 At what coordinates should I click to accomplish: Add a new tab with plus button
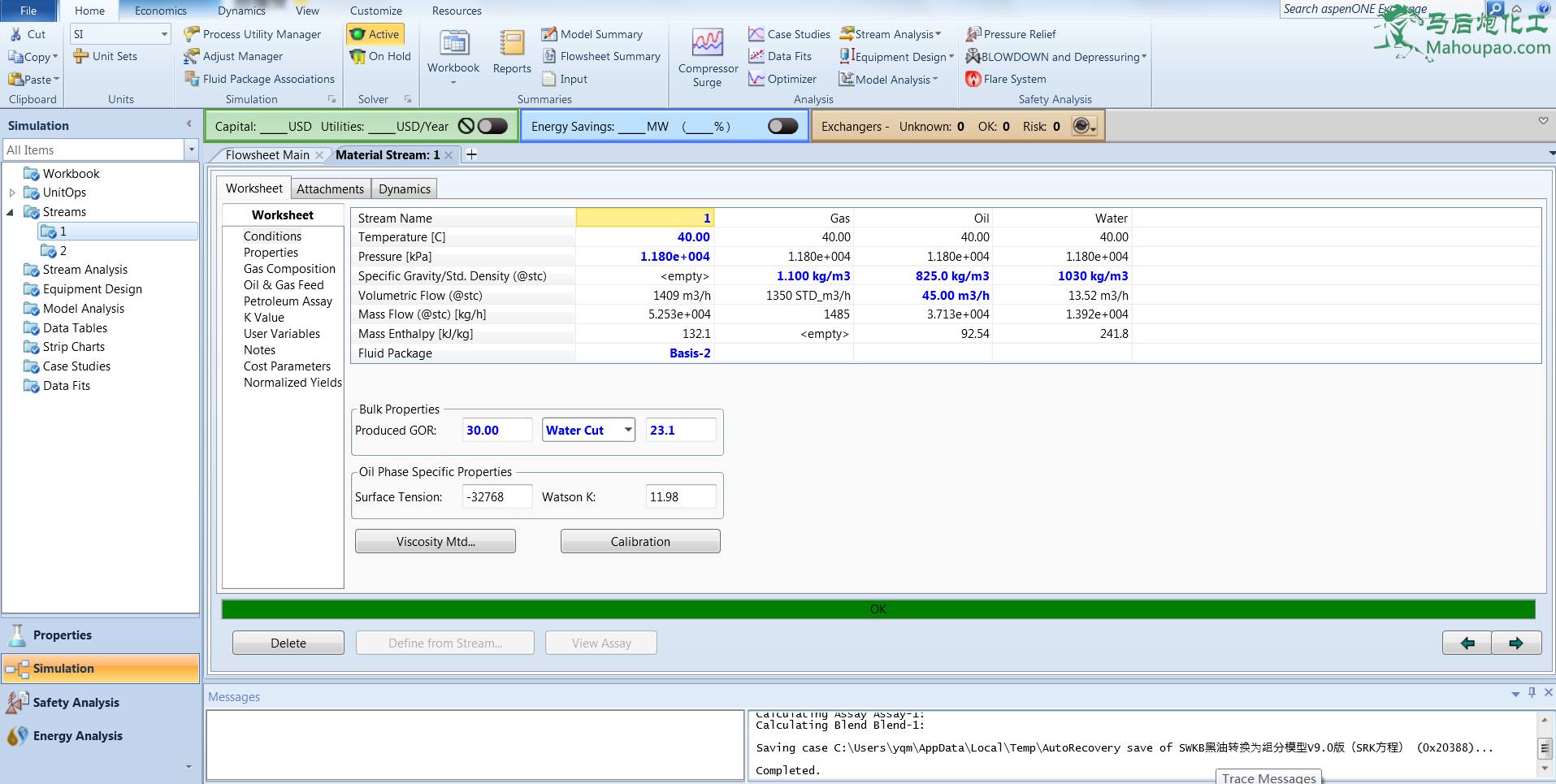471,154
